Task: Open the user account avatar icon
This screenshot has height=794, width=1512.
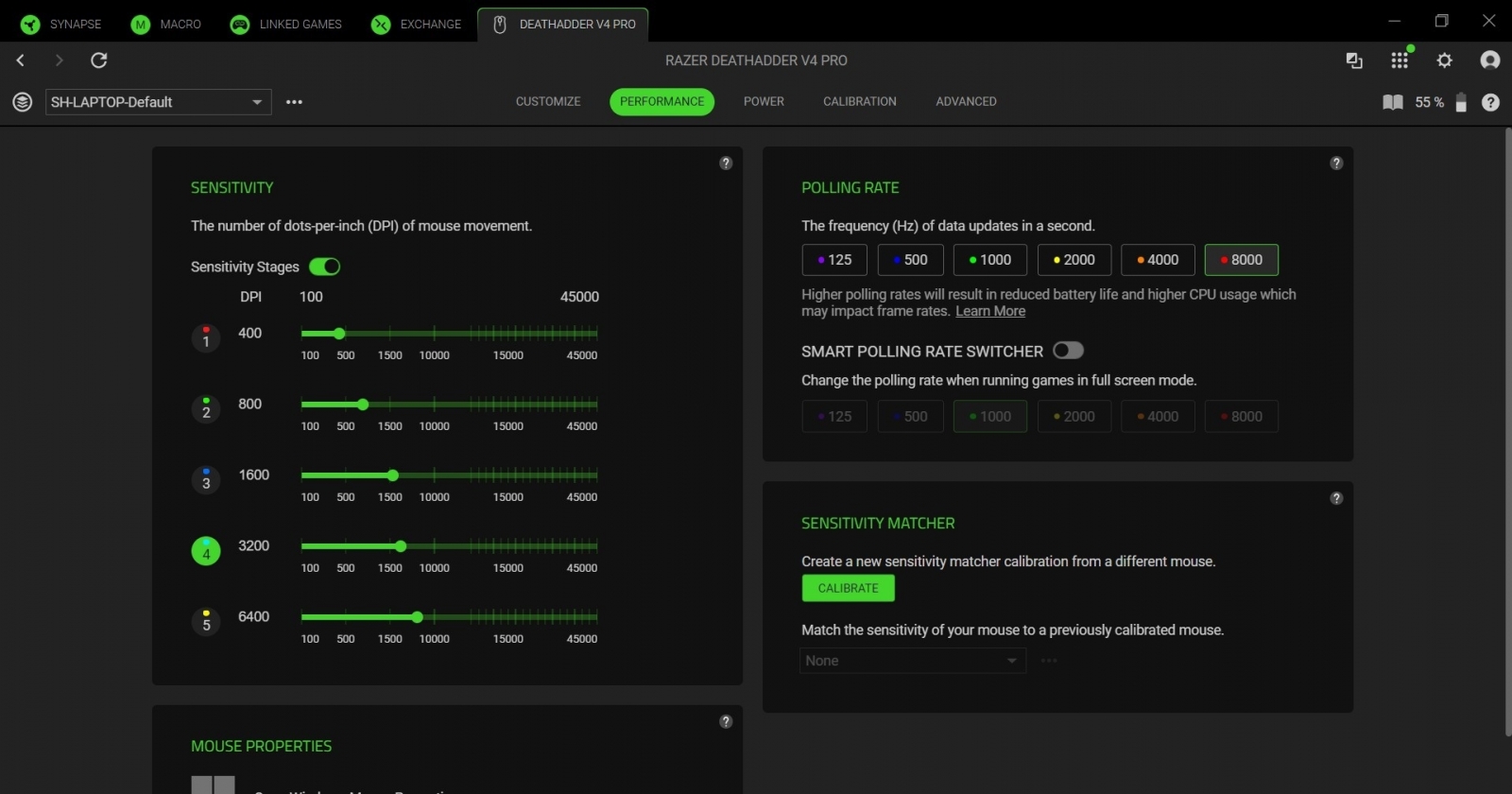Action: point(1489,60)
